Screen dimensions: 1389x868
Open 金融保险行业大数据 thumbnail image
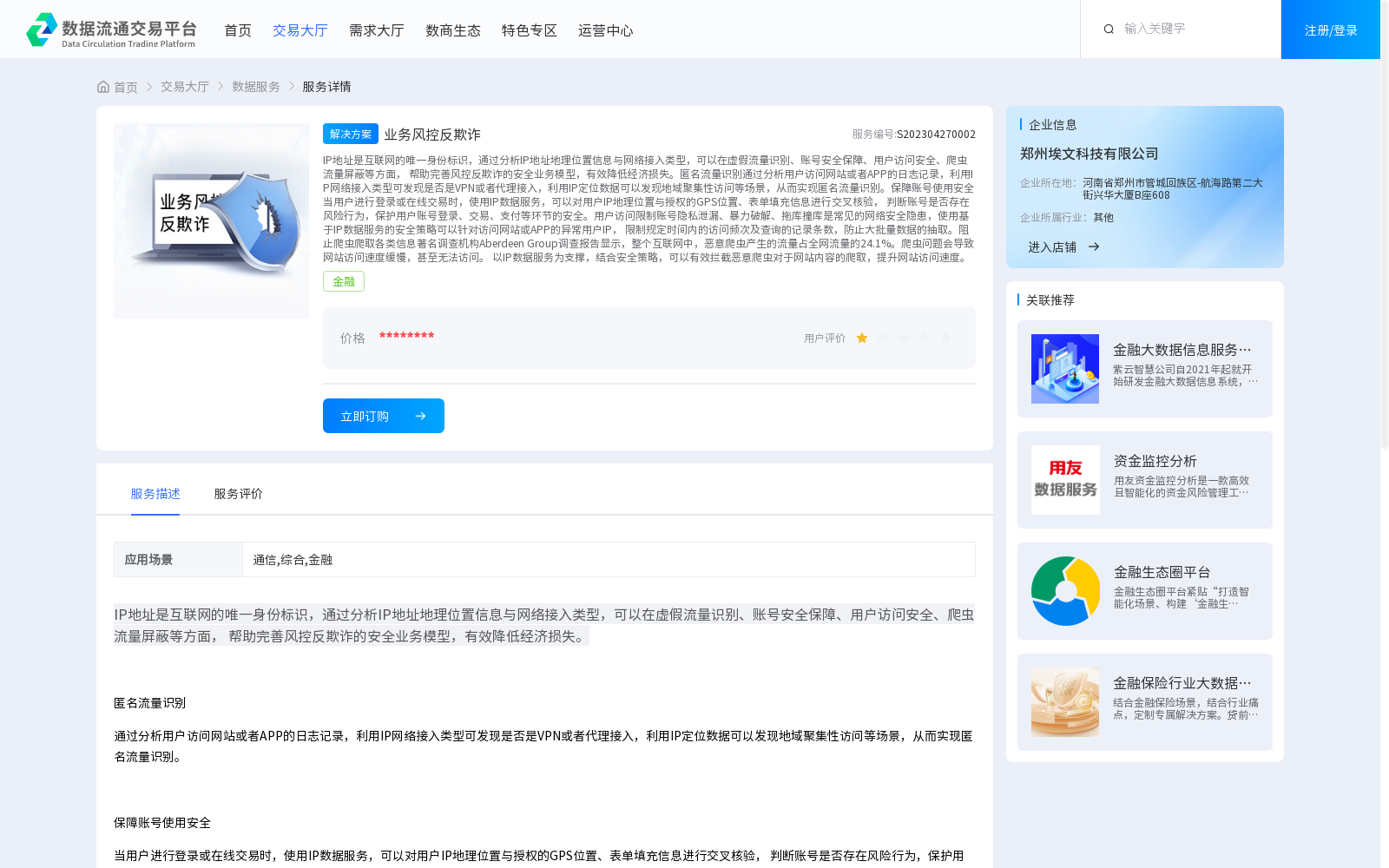pyautogui.click(x=1065, y=702)
